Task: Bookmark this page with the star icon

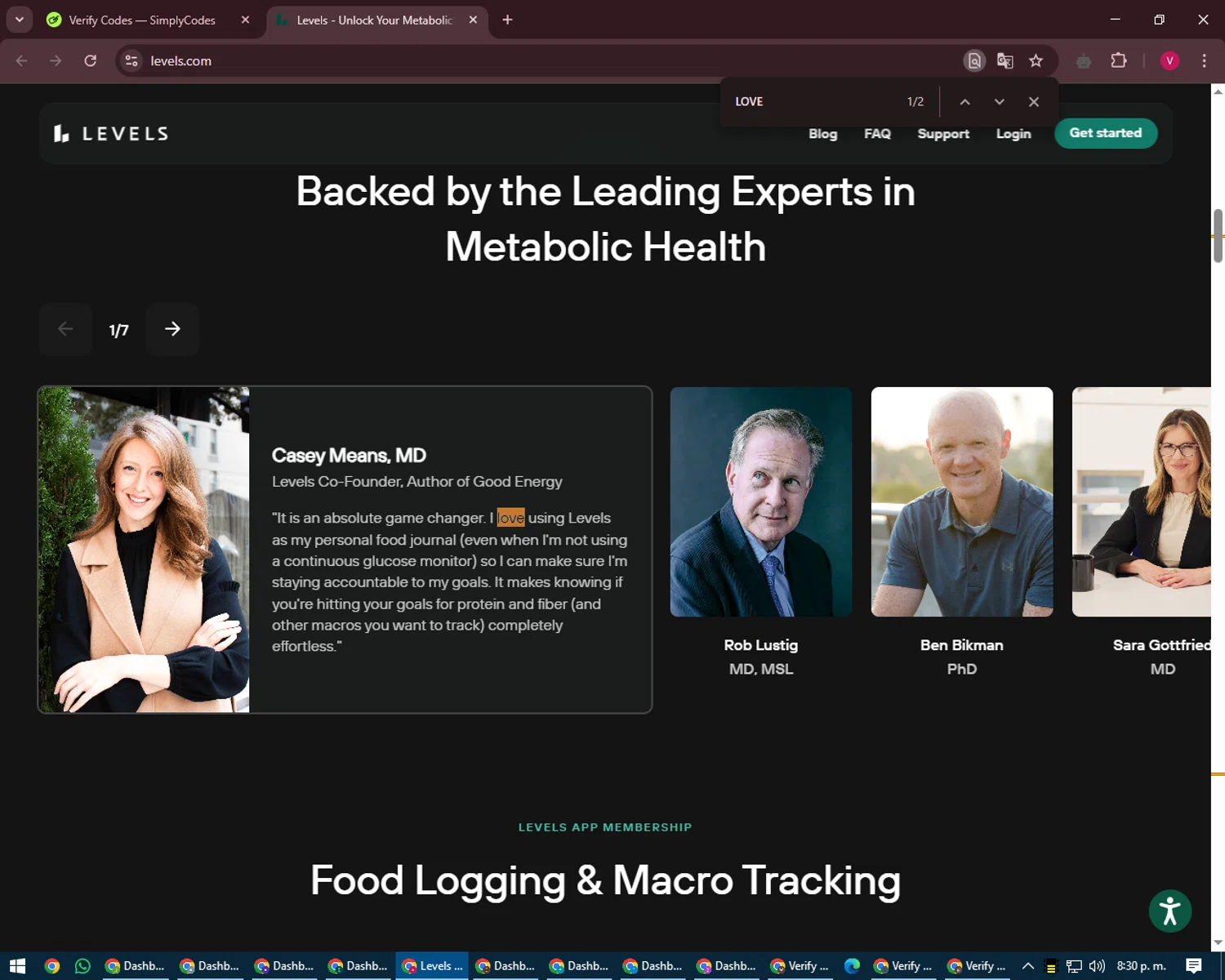Action: (x=1036, y=61)
